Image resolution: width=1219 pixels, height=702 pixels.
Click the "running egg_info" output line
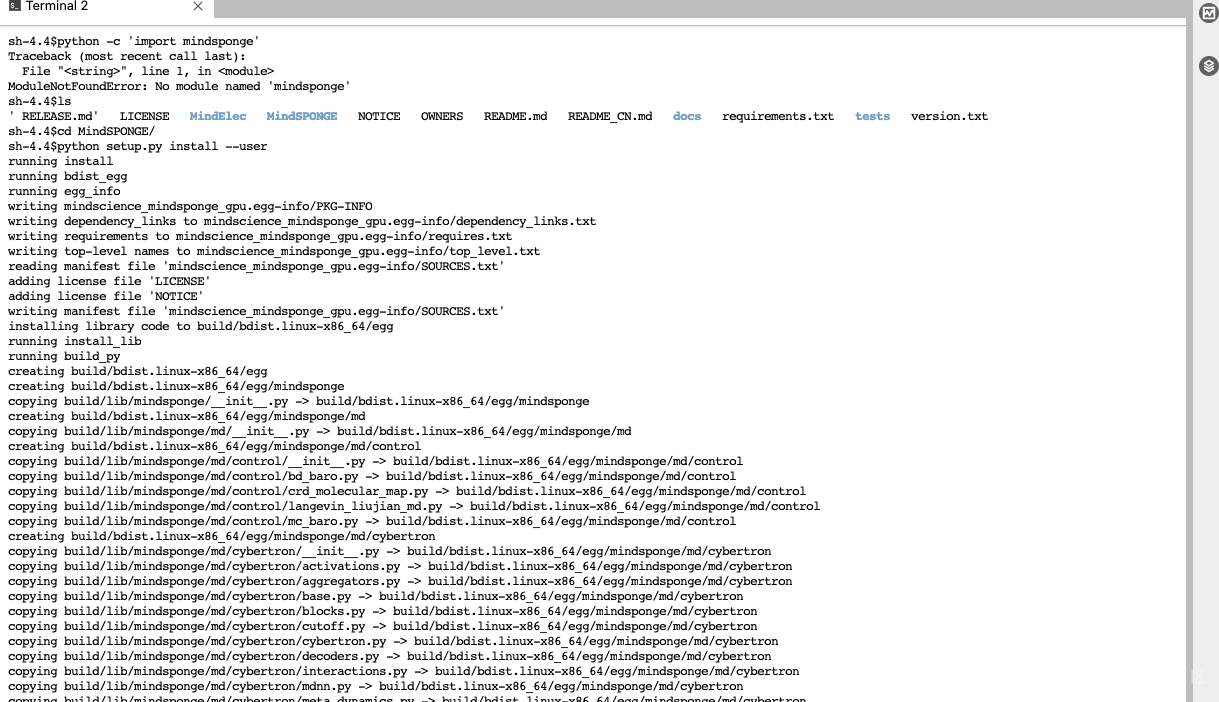click(64, 191)
